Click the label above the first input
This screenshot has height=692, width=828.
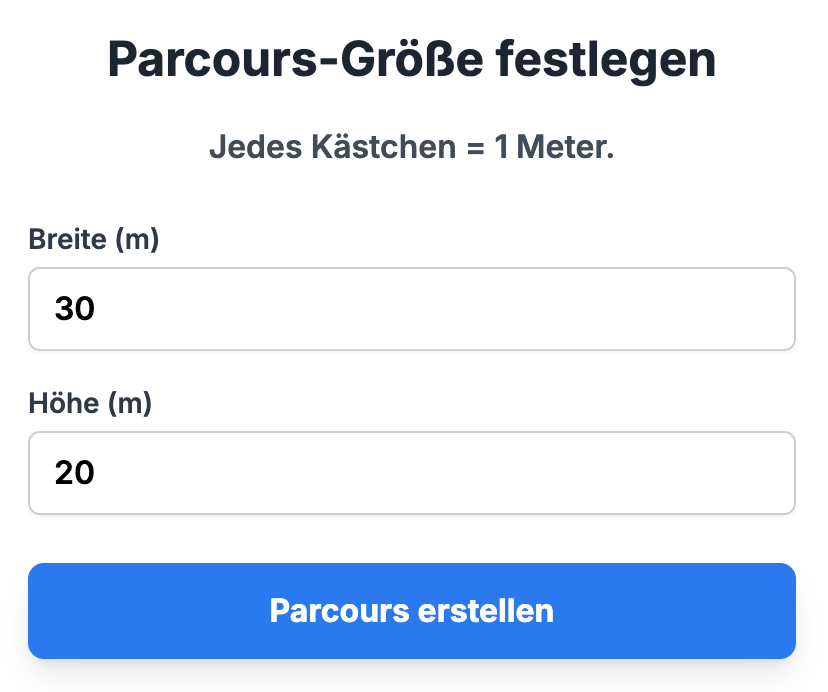click(x=93, y=239)
